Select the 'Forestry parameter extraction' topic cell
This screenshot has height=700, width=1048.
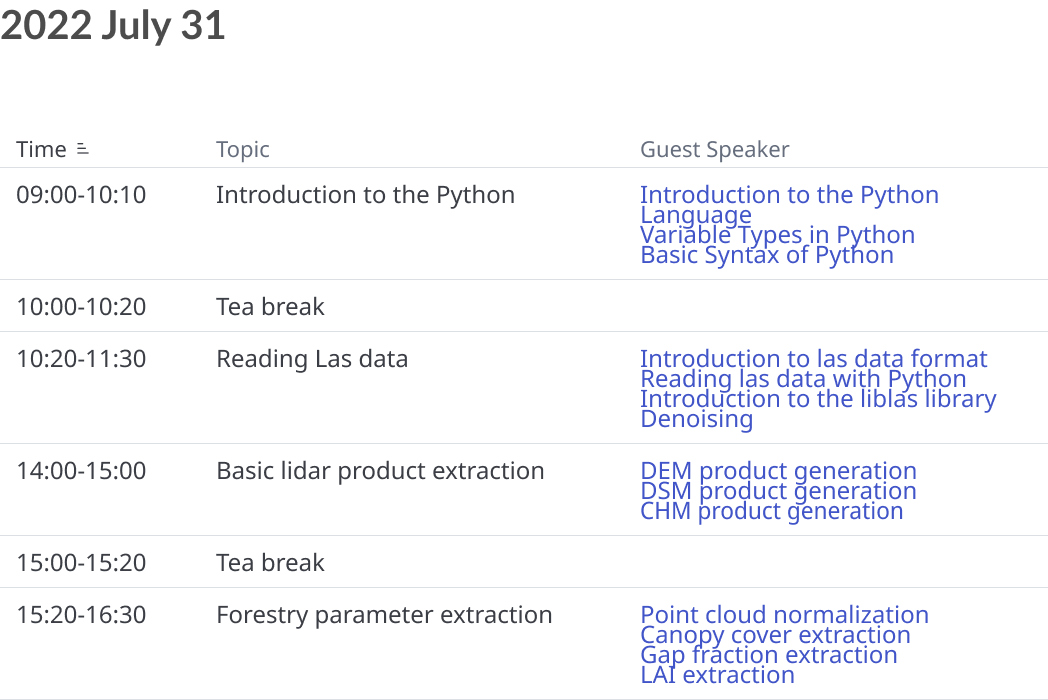[x=384, y=615]
